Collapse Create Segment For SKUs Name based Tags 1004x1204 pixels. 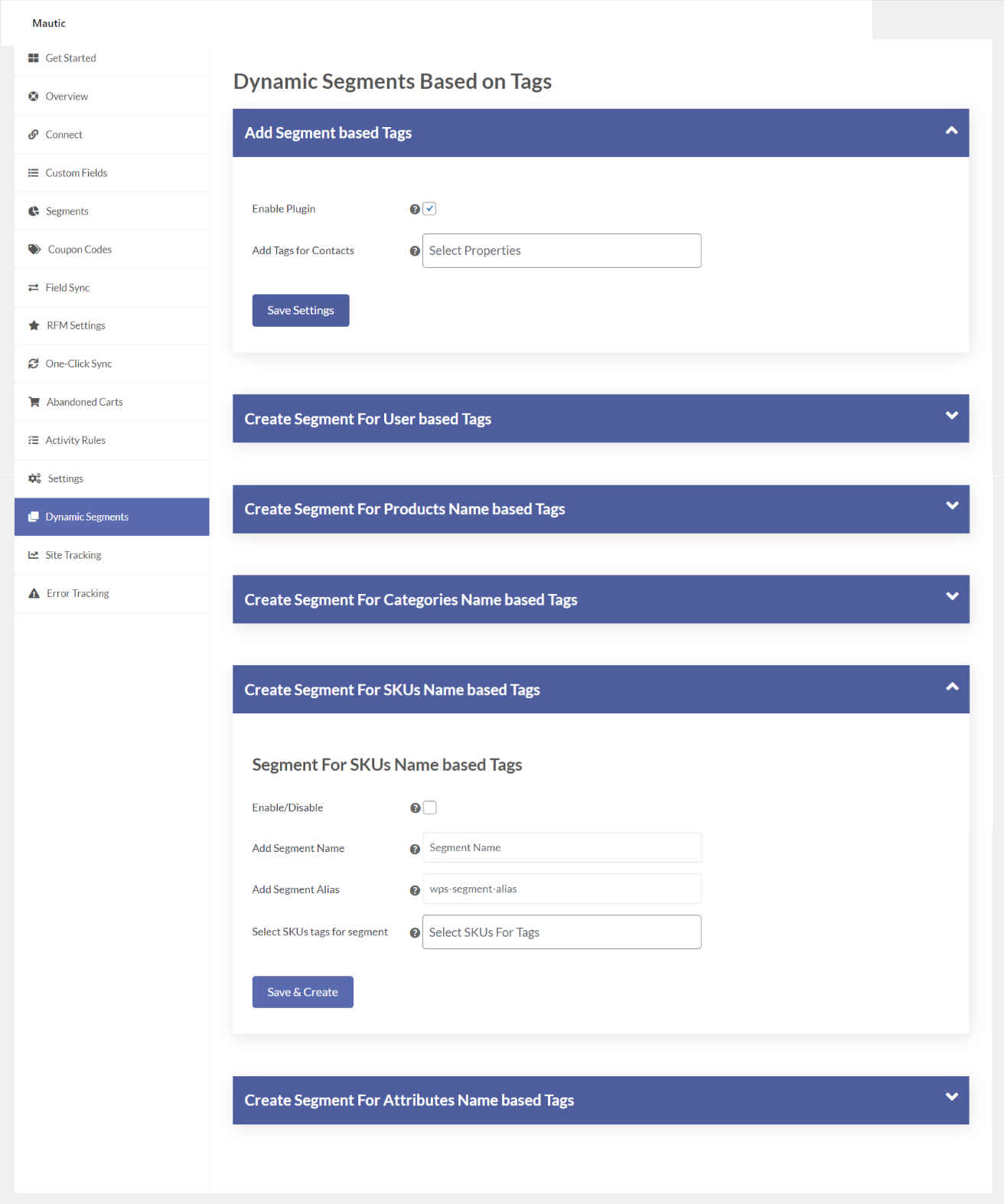[951, 687]
